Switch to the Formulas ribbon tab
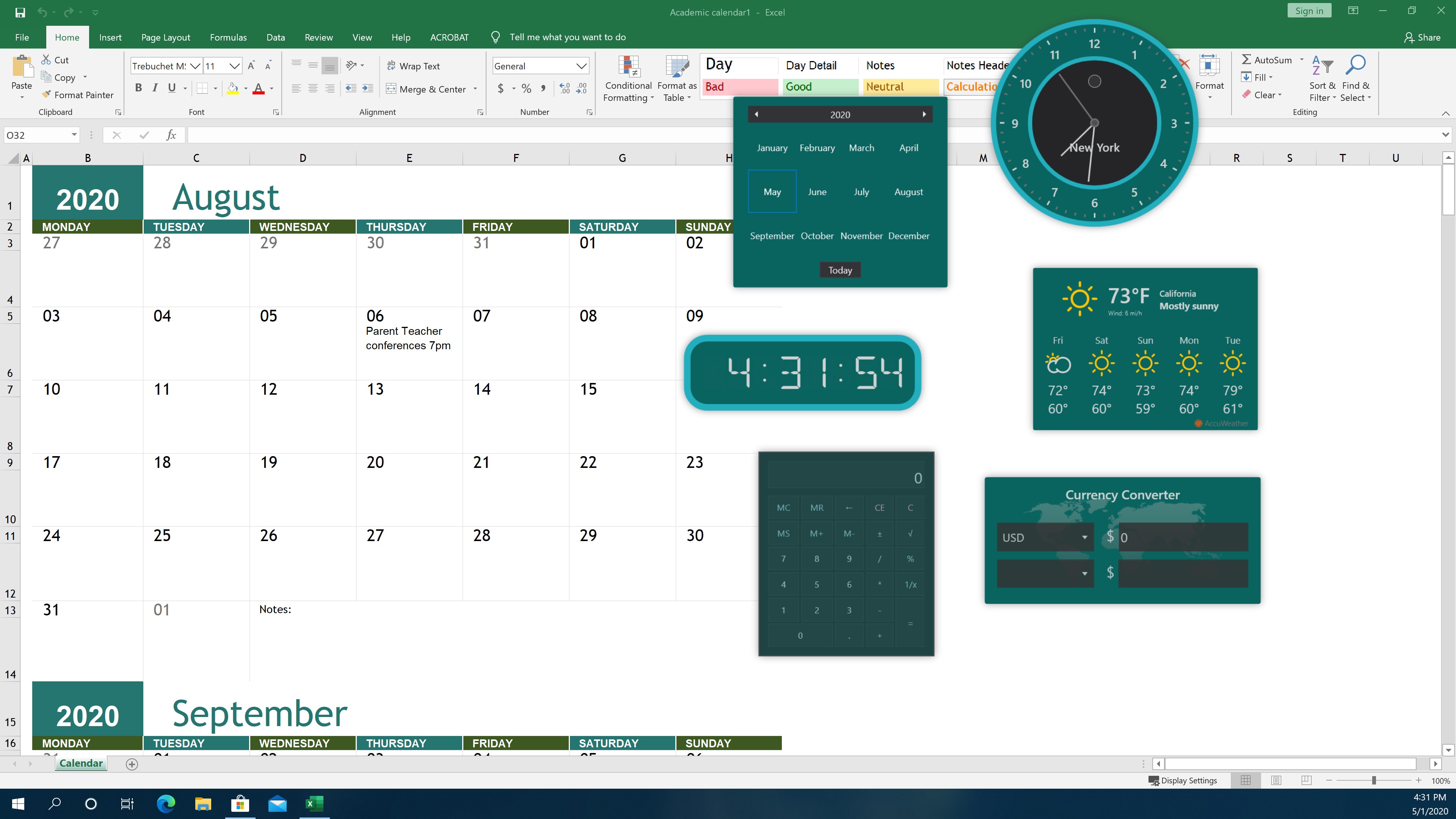The width and height of the screenshot is (1456, 819). (x=228, y=37)
